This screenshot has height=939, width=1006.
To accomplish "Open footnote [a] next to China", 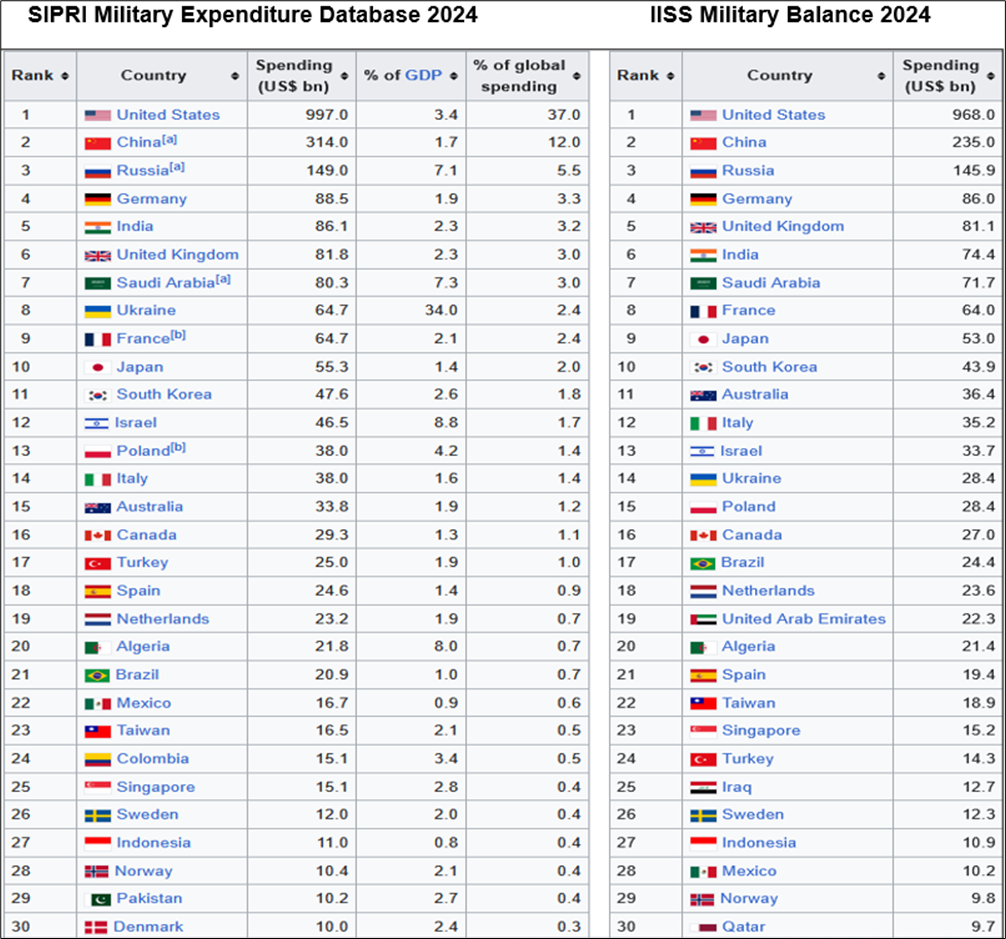I will tap(169, 139).
